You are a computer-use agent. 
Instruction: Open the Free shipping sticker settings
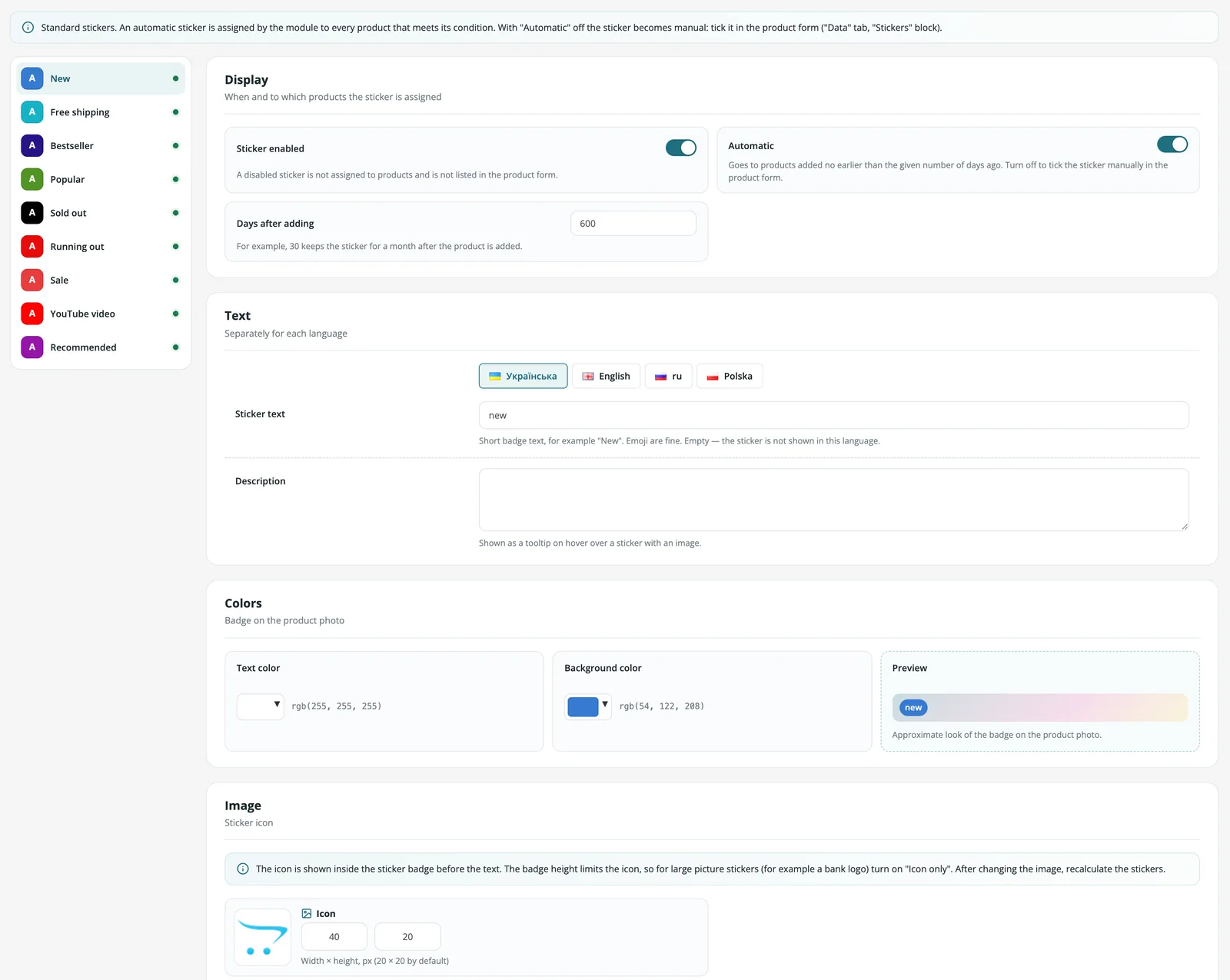tap(101, 112)
